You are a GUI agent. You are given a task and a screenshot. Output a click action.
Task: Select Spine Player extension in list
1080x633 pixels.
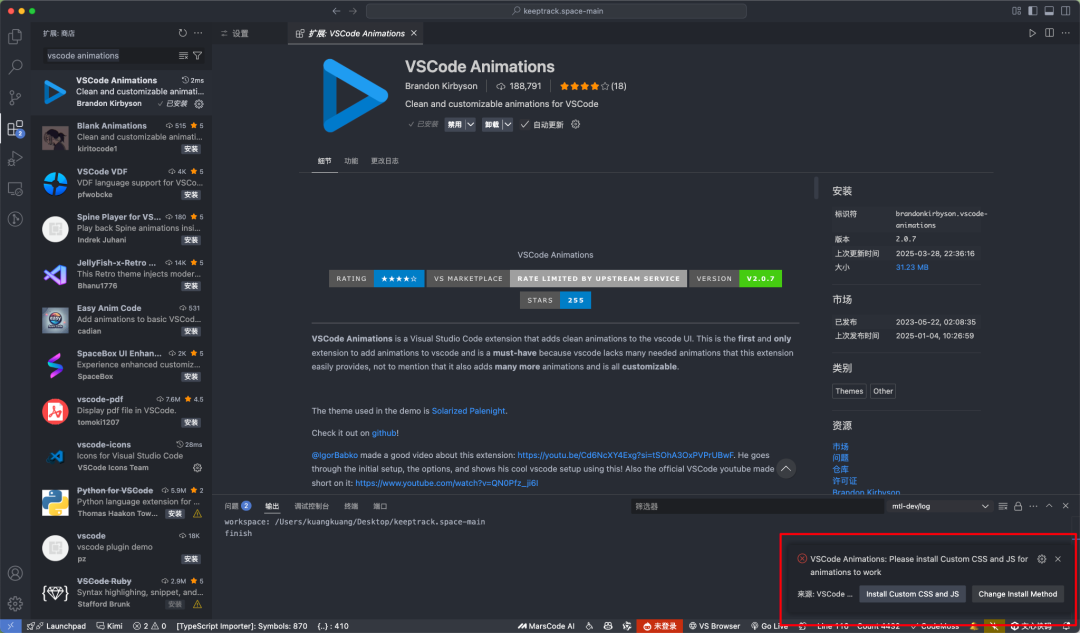tap(123, 229)
